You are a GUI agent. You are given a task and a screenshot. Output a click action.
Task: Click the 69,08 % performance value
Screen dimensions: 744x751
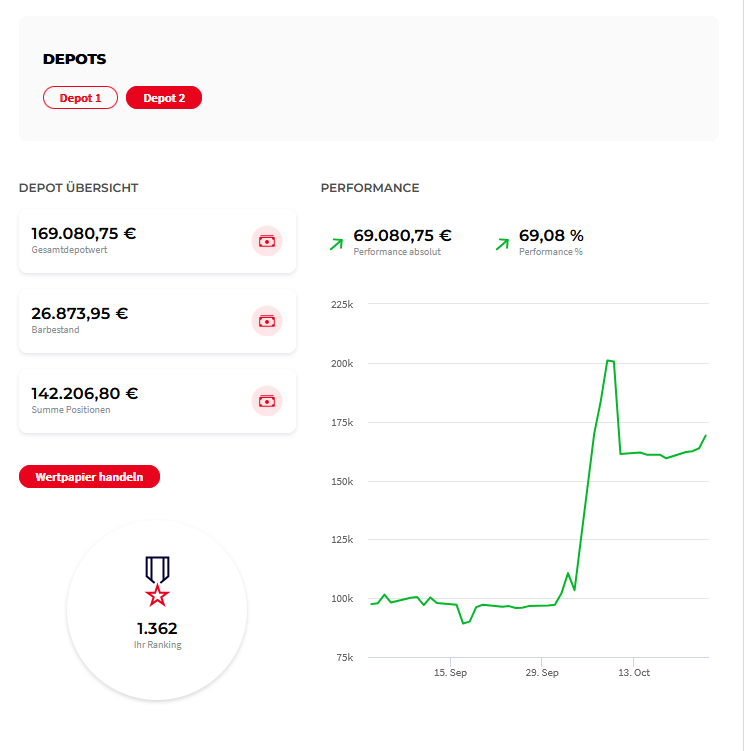click(x=551, y=236)
